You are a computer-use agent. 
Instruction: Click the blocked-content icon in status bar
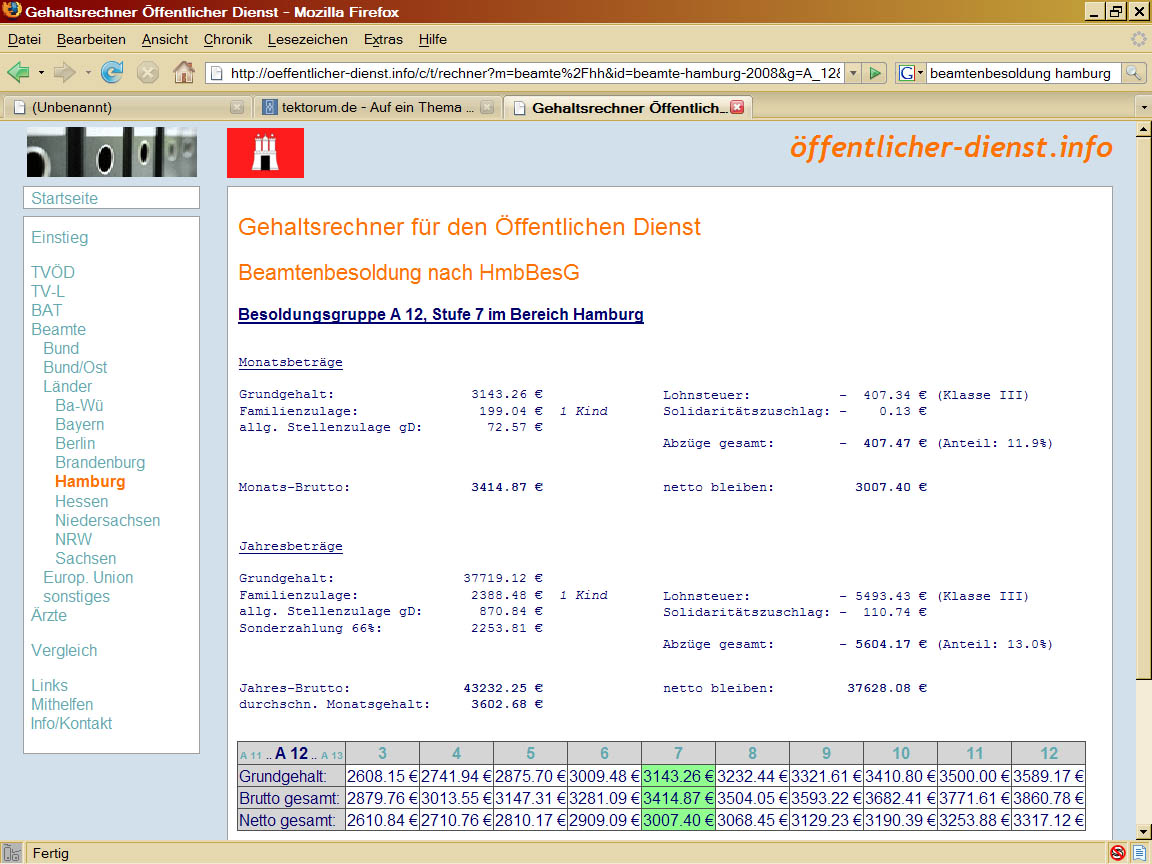pos(1118,853)
